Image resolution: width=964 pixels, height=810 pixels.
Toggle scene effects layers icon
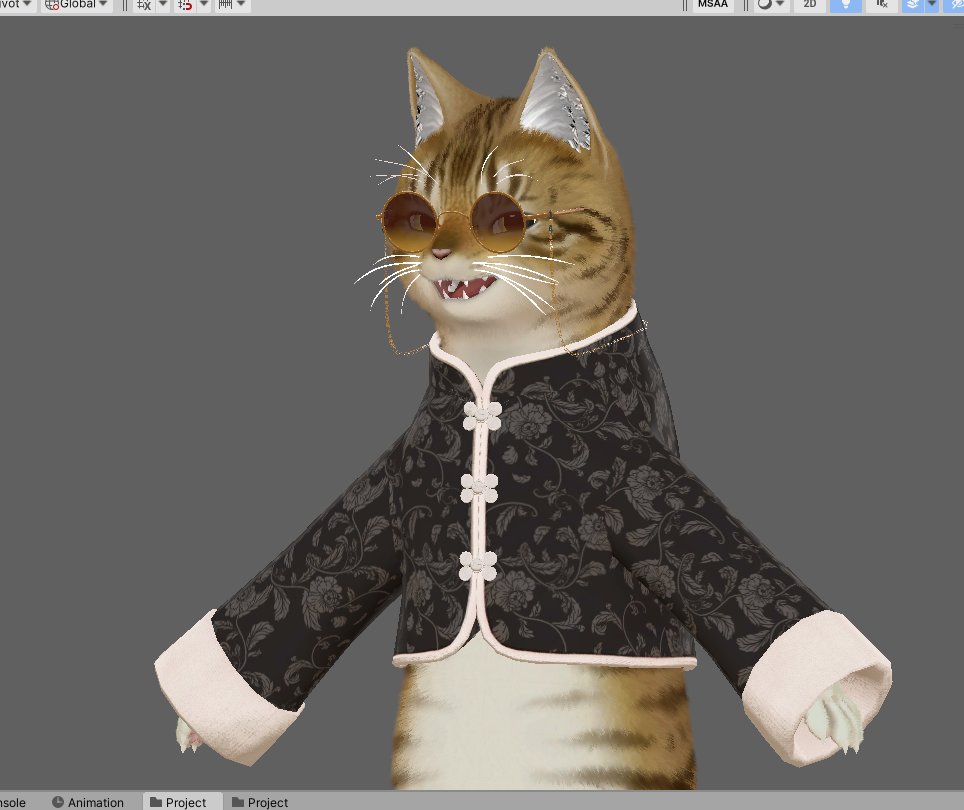[913, 4]
